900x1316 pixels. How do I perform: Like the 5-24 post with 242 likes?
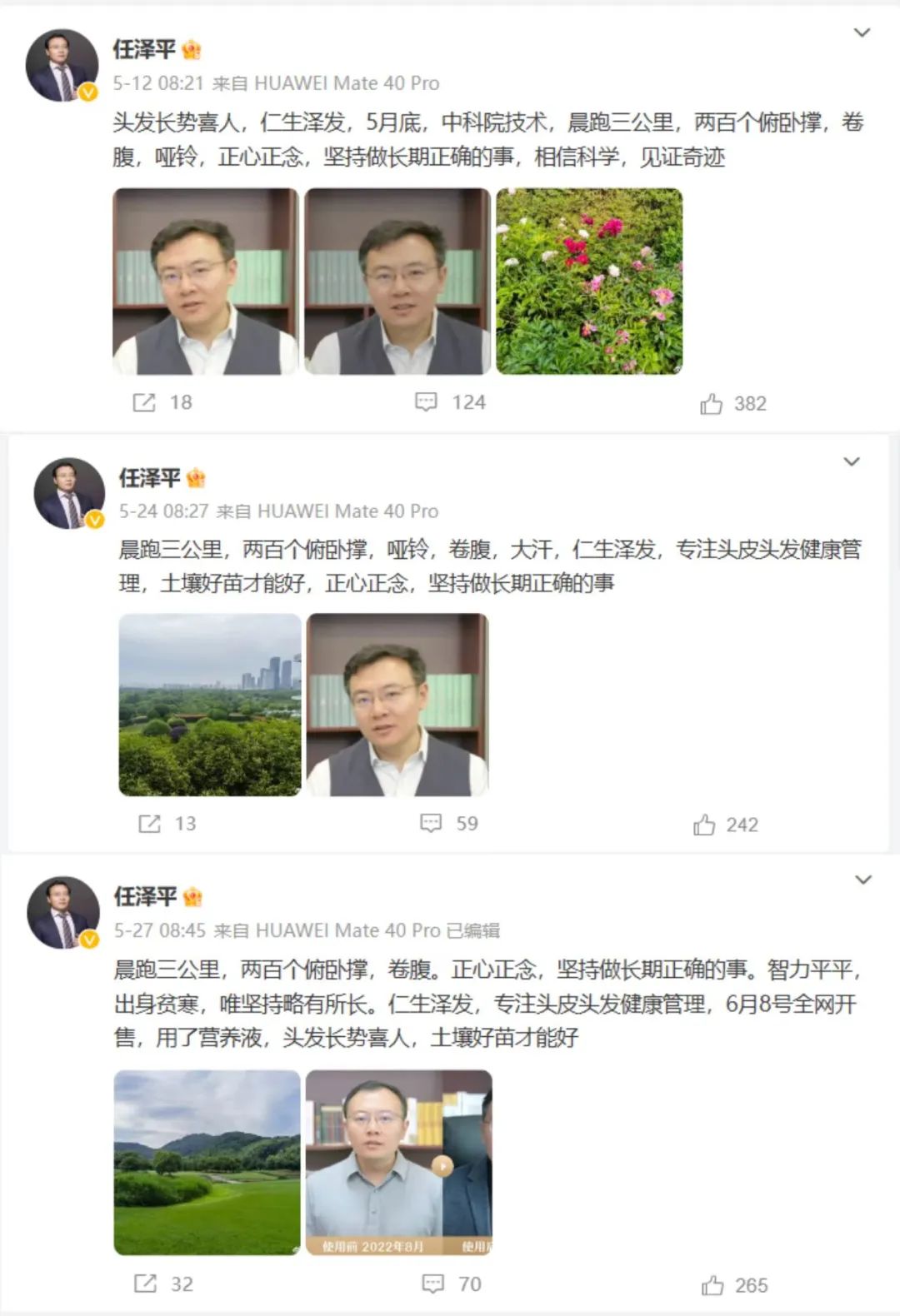click(x=704, y=825)
